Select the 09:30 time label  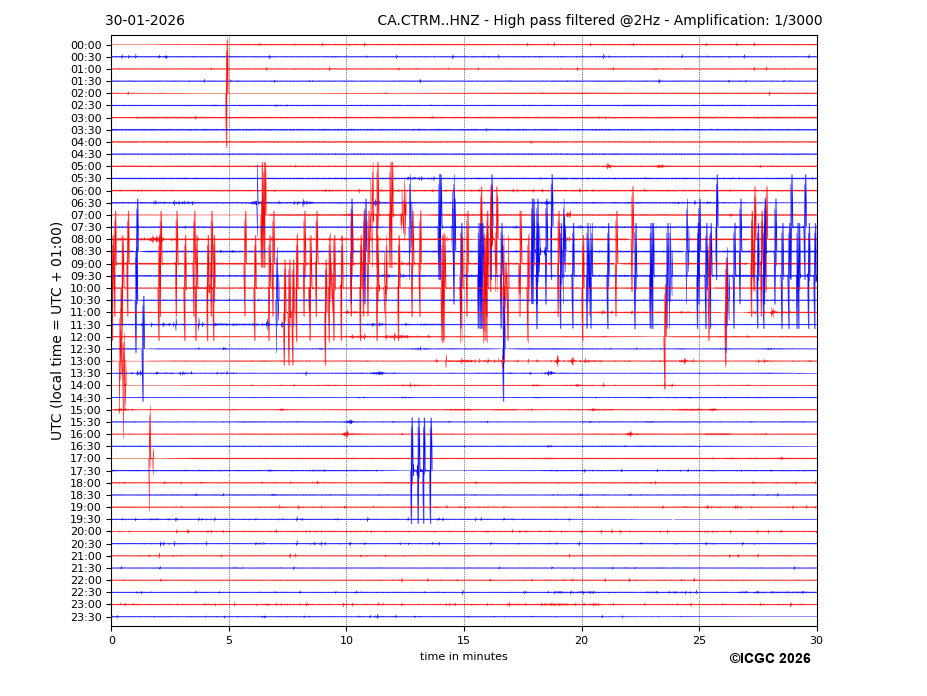coord(86,276)
